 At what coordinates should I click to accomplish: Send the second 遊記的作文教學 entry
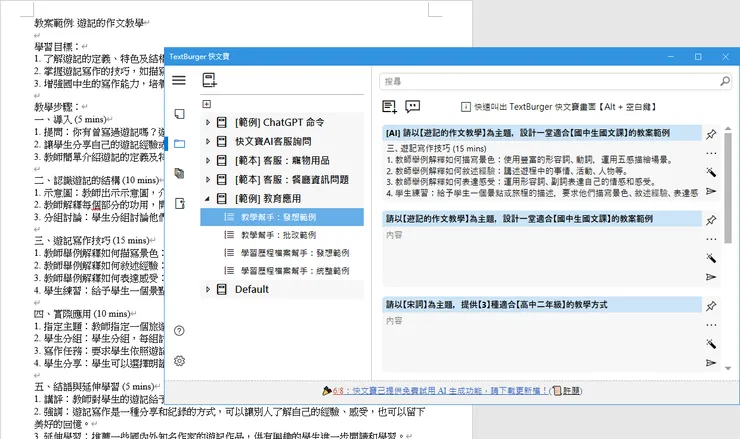tap(711, 277)
